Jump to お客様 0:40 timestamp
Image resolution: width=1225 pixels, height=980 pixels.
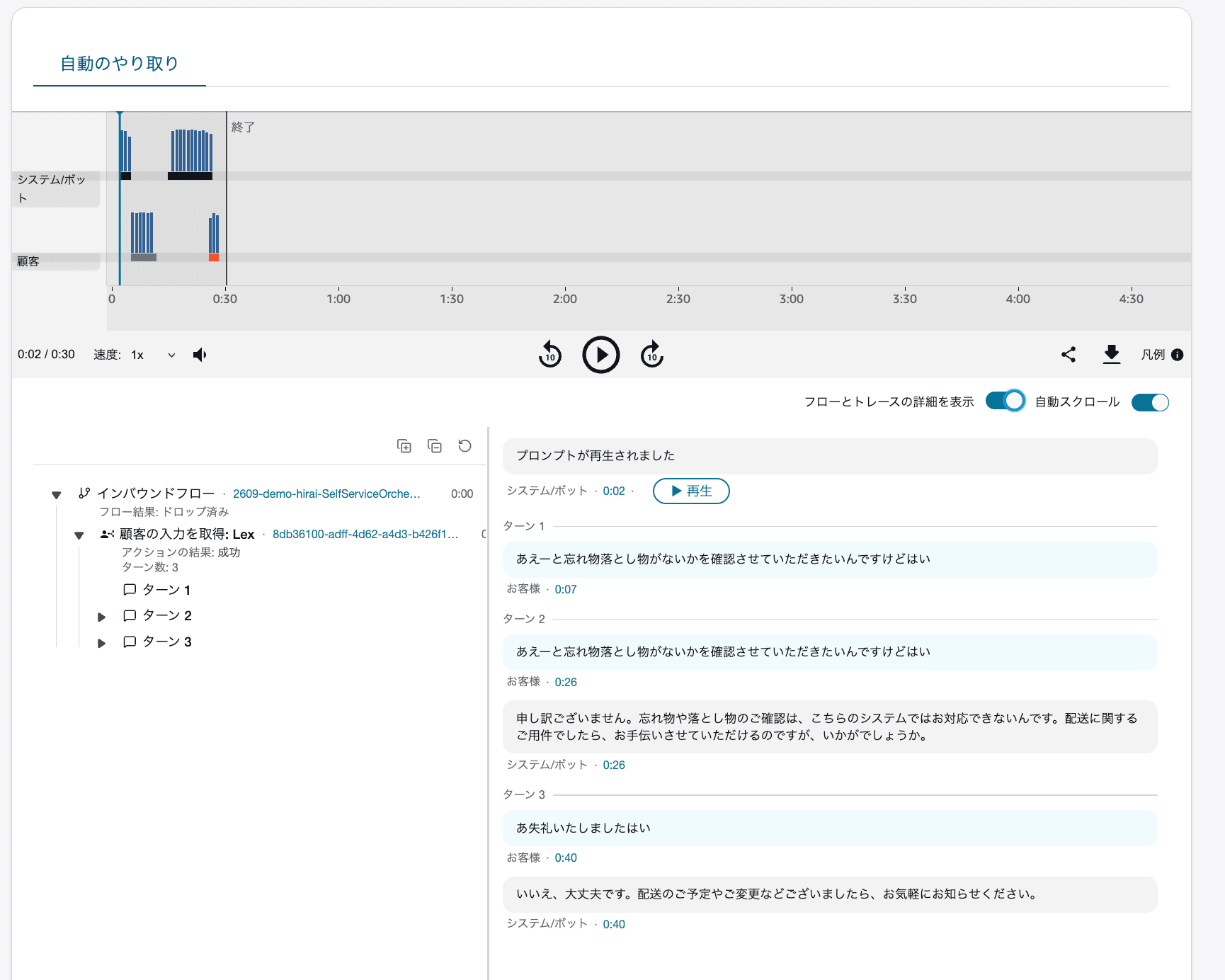pos(566,857)
